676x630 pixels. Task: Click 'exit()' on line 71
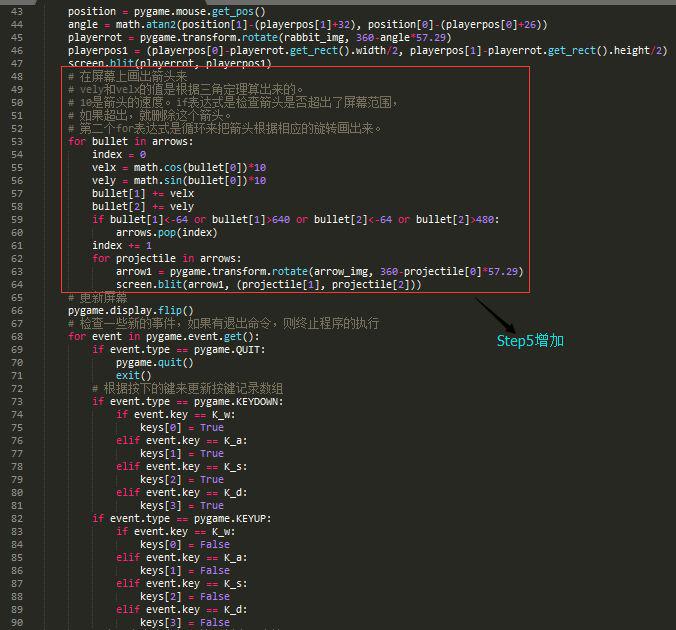pos(133,375)
